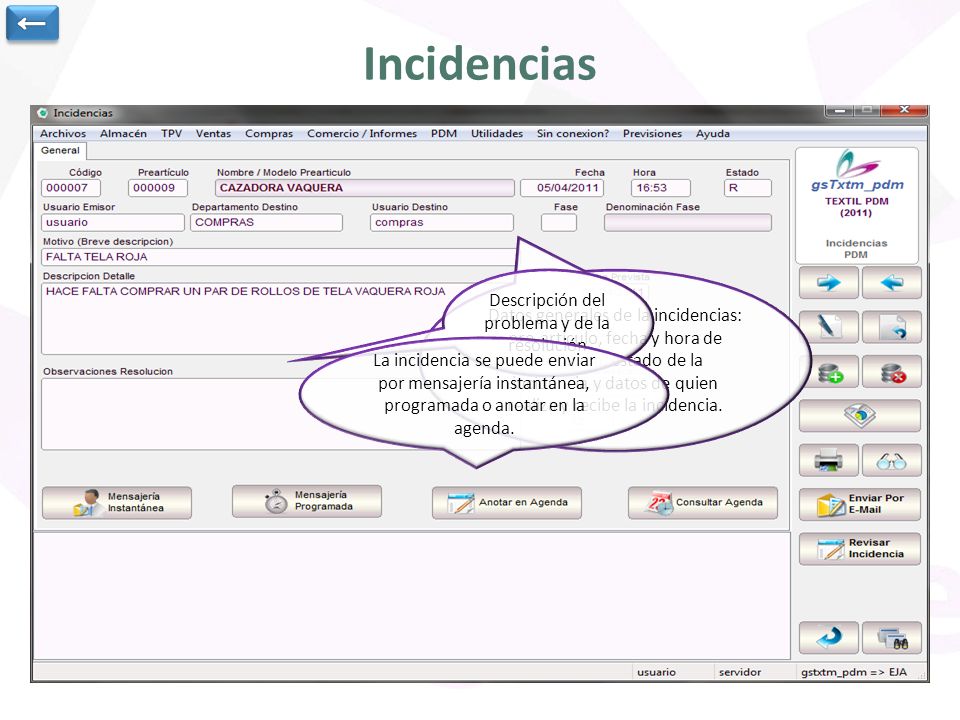960x720 pixels.
Task: Click the Hora field 16:53
Action: 661,188
